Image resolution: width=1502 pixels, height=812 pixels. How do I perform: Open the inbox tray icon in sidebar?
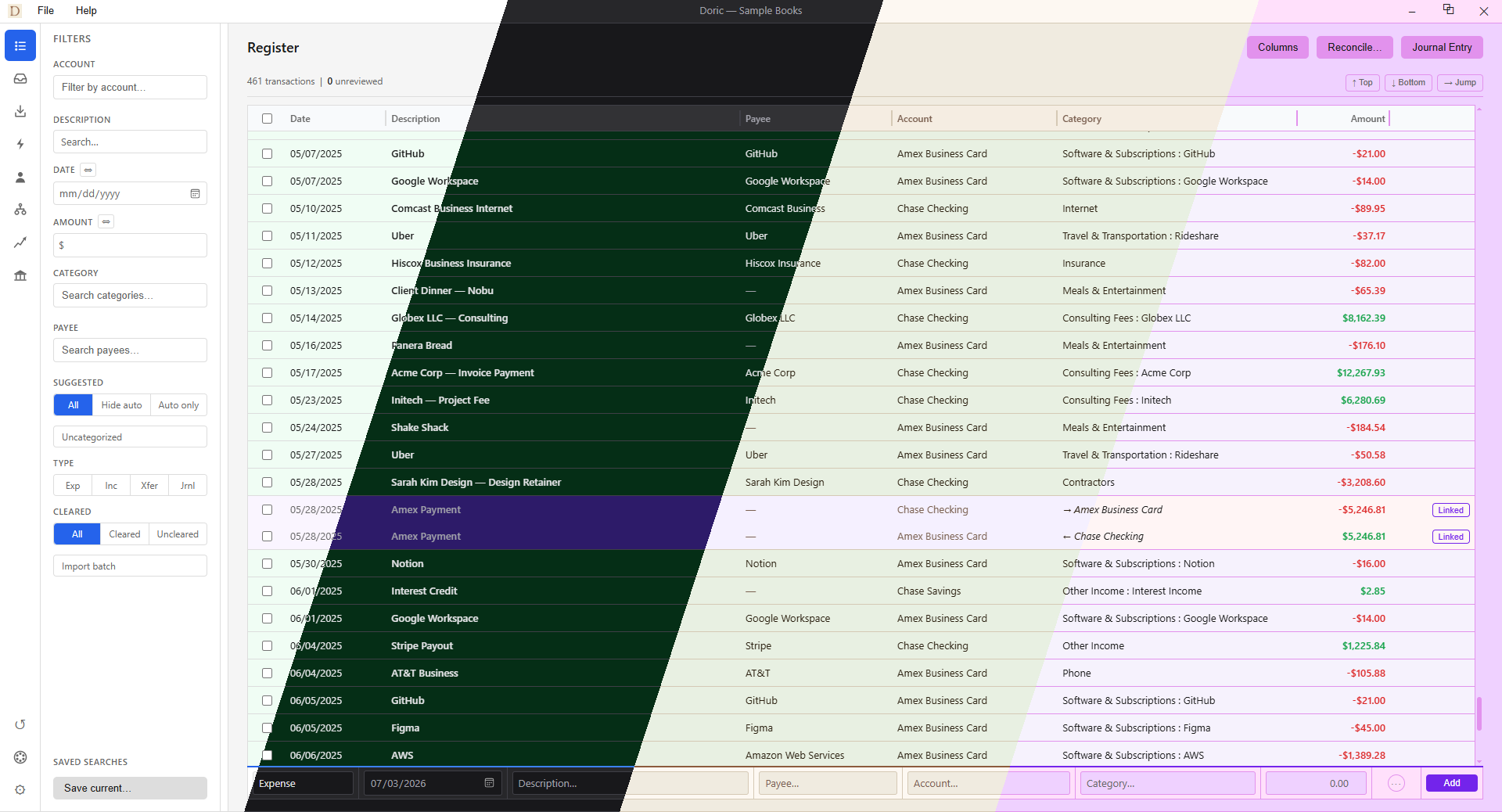20,79
